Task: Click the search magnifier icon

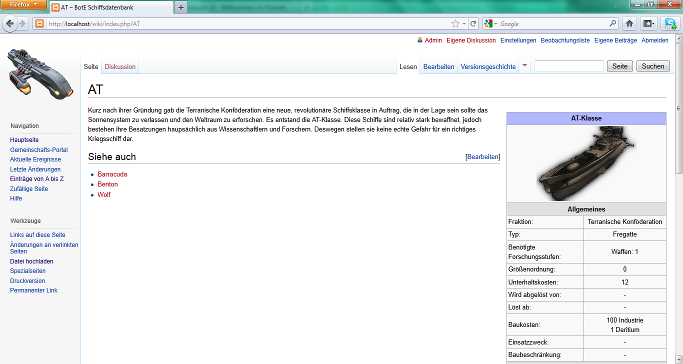Action: [612, 24]
